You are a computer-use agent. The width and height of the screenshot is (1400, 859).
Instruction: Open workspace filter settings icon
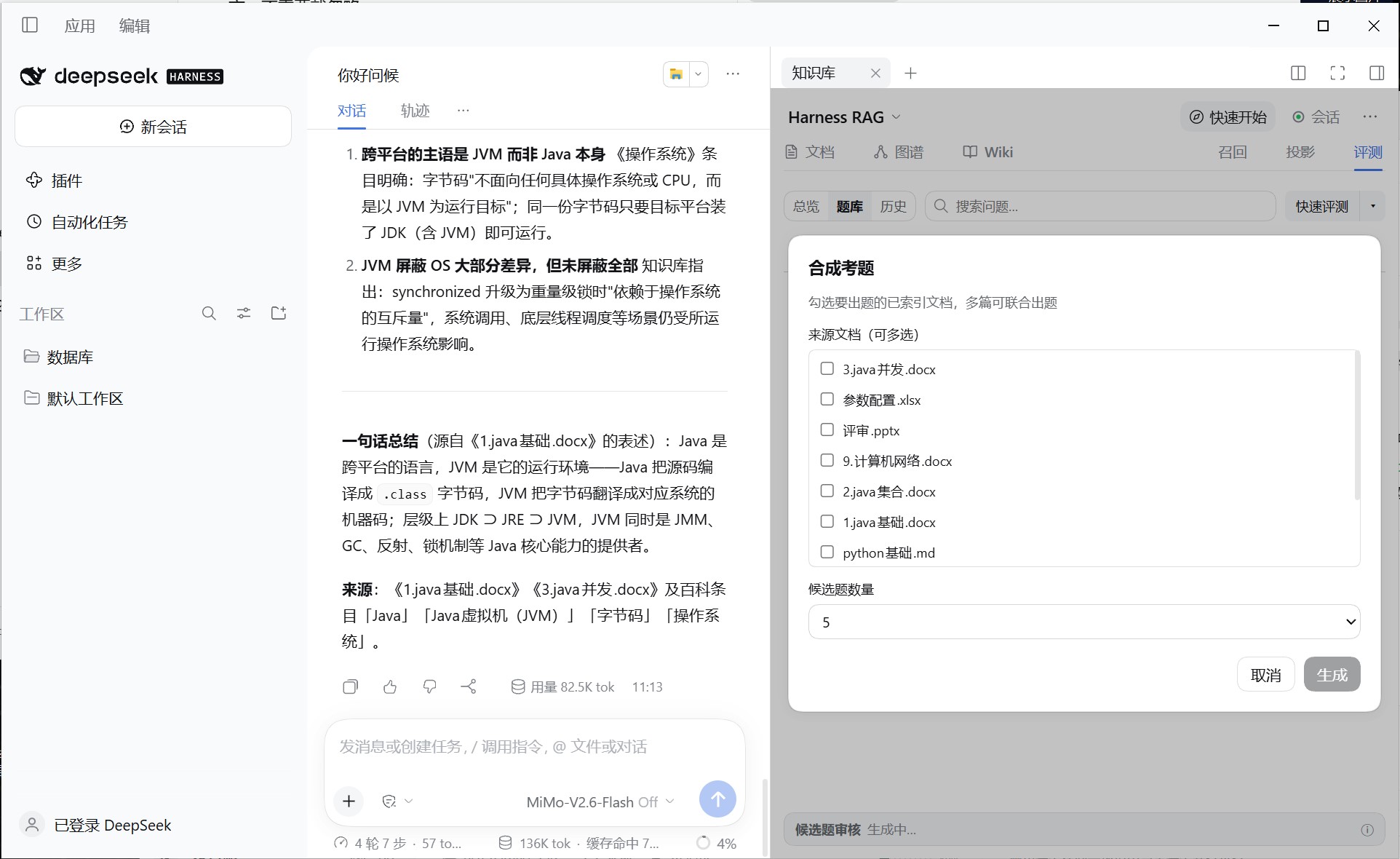coord(244,314)
